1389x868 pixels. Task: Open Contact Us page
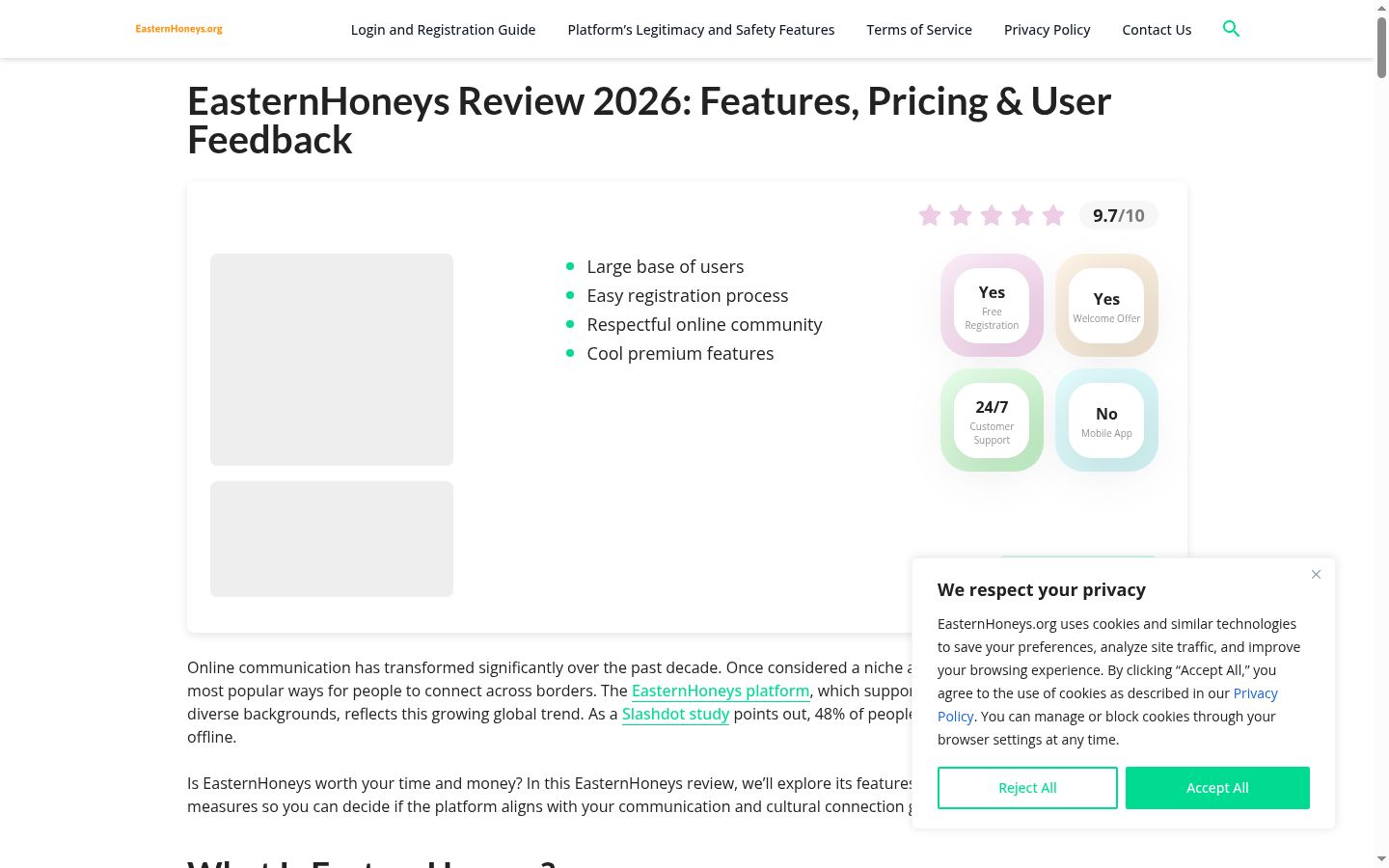tap(1157, 30)
